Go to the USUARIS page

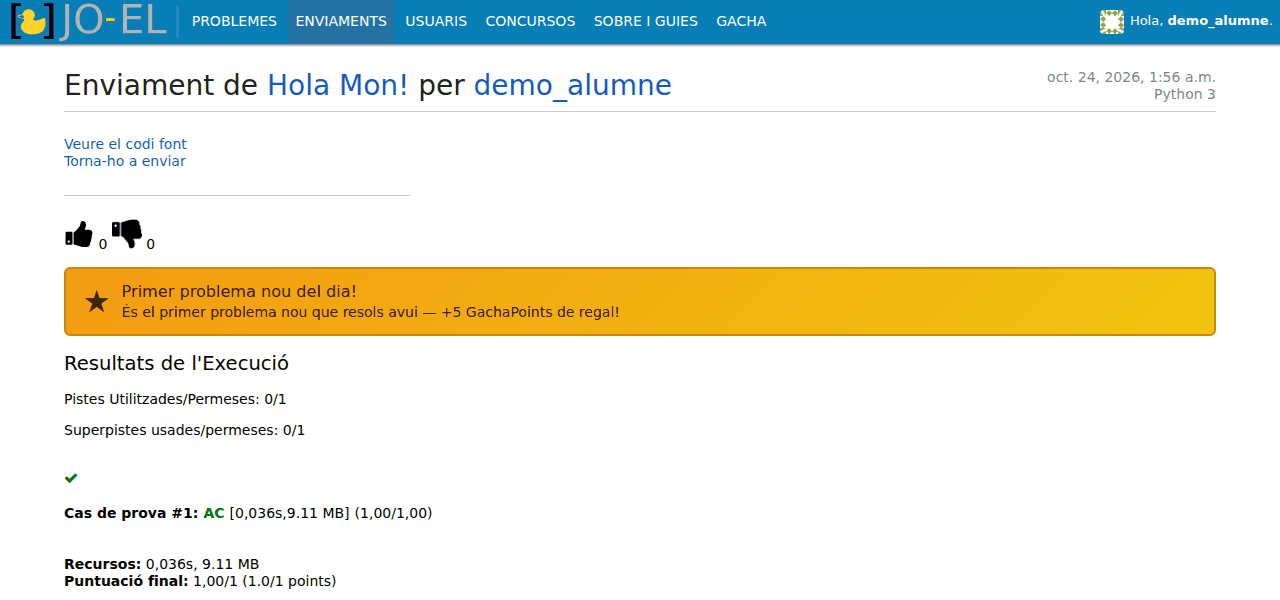pos(436,21)
